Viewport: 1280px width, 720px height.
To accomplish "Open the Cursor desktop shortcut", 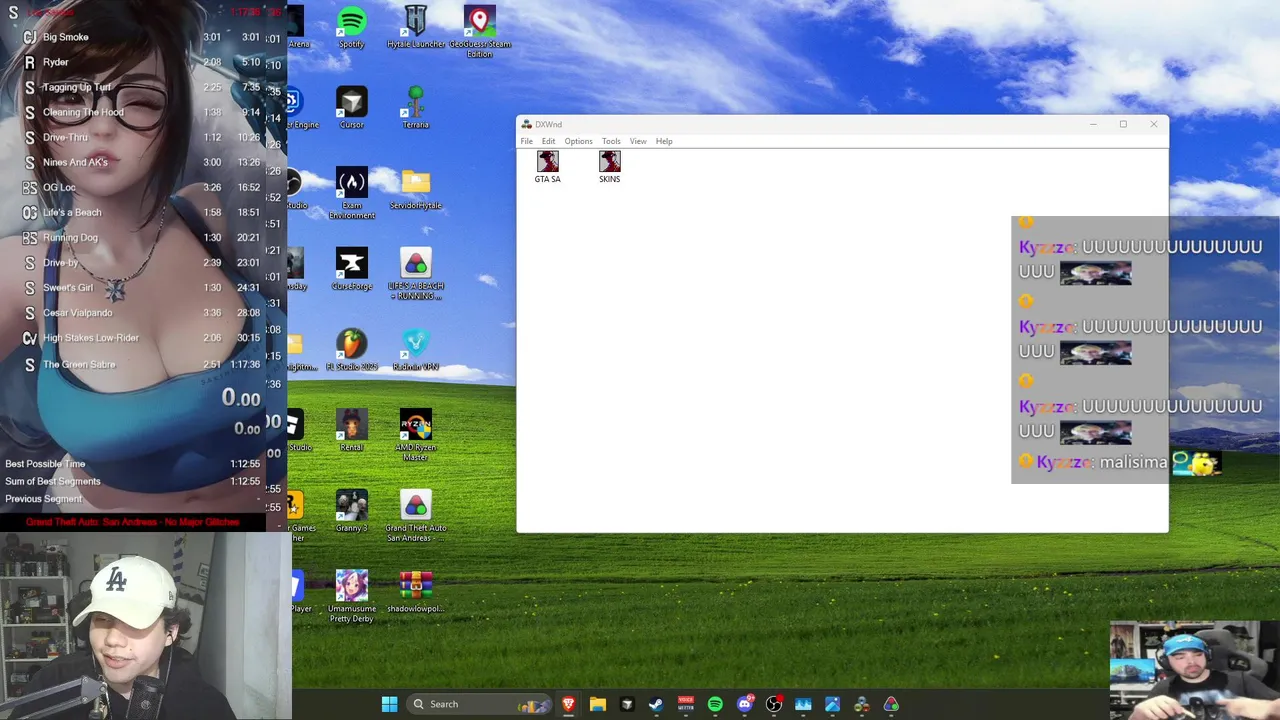I will click(x=351, y=108).
